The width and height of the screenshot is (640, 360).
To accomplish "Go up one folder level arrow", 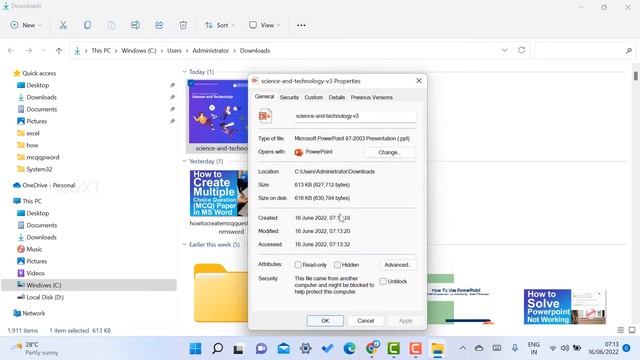I will click(x=59, y=51).
